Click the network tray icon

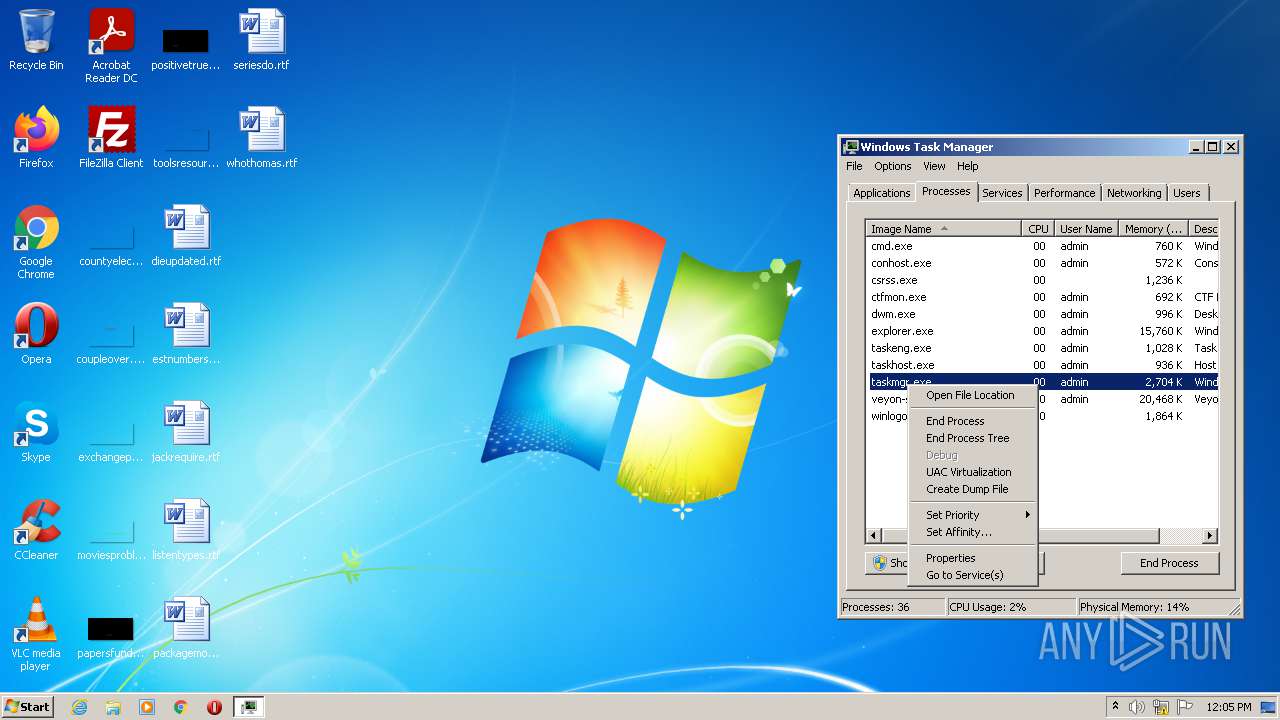click(x=1161, y=707)
